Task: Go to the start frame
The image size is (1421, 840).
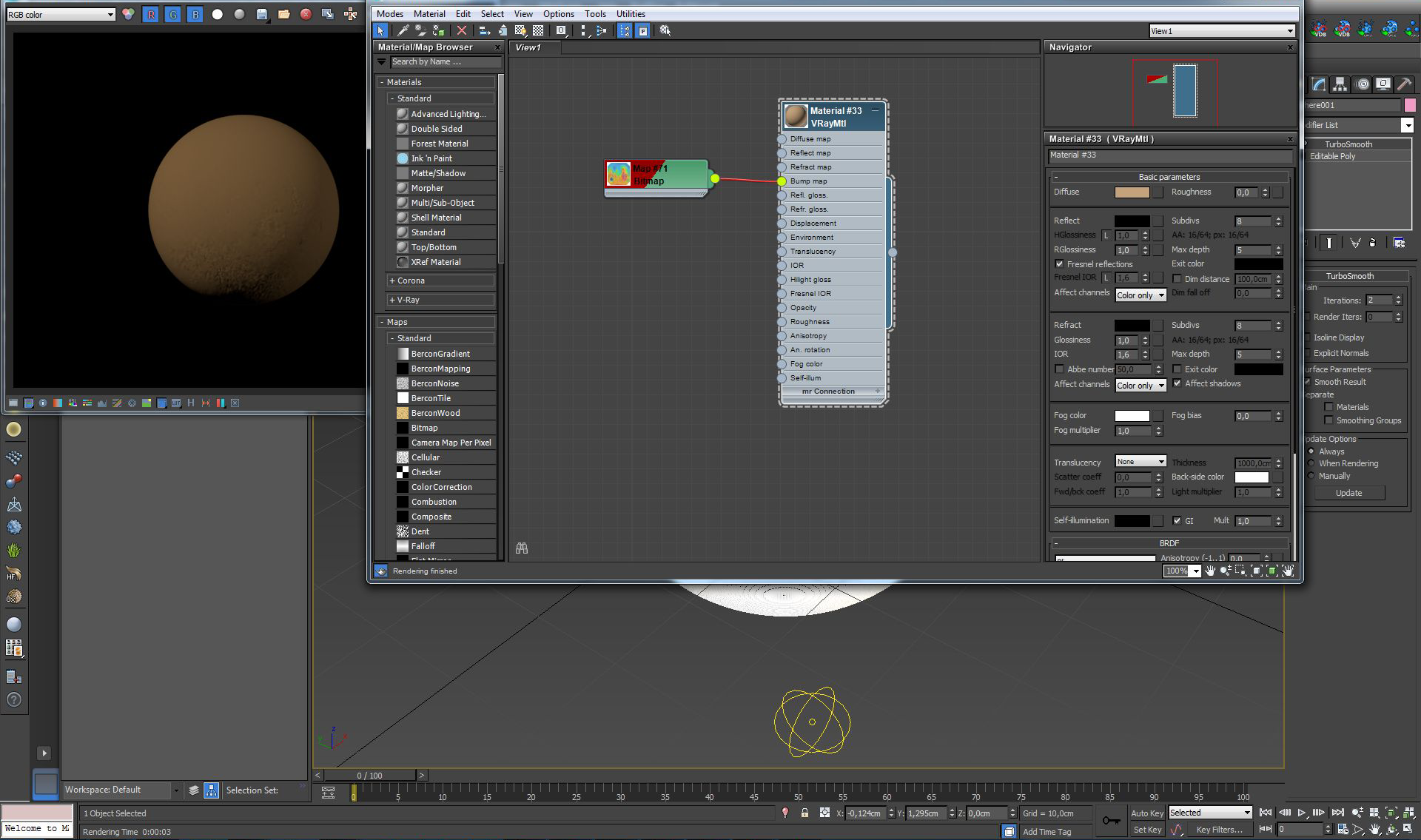Action: coord(1266,813)
